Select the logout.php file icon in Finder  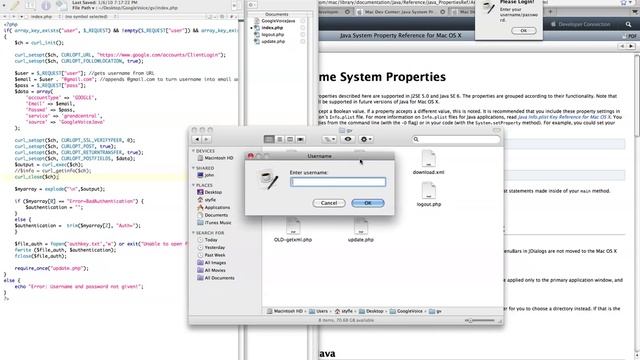click(429, 191)
